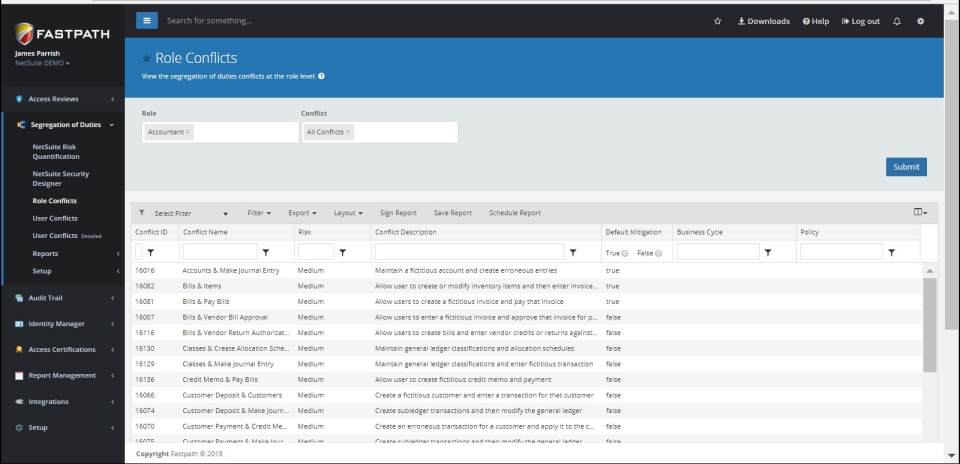Click the table's vertical scrollbar thumb

[929, 324]
